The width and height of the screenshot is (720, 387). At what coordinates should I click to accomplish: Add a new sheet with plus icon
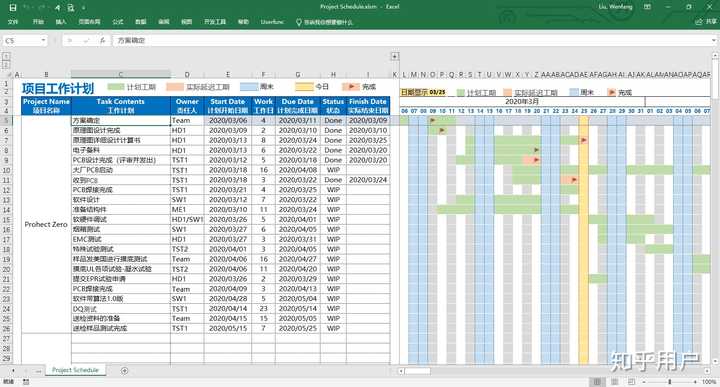(x=124, y=370)
